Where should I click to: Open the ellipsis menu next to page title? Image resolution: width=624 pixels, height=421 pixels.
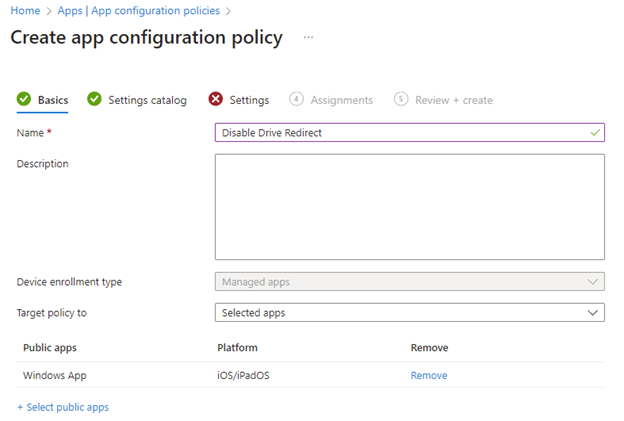point(308,38)
